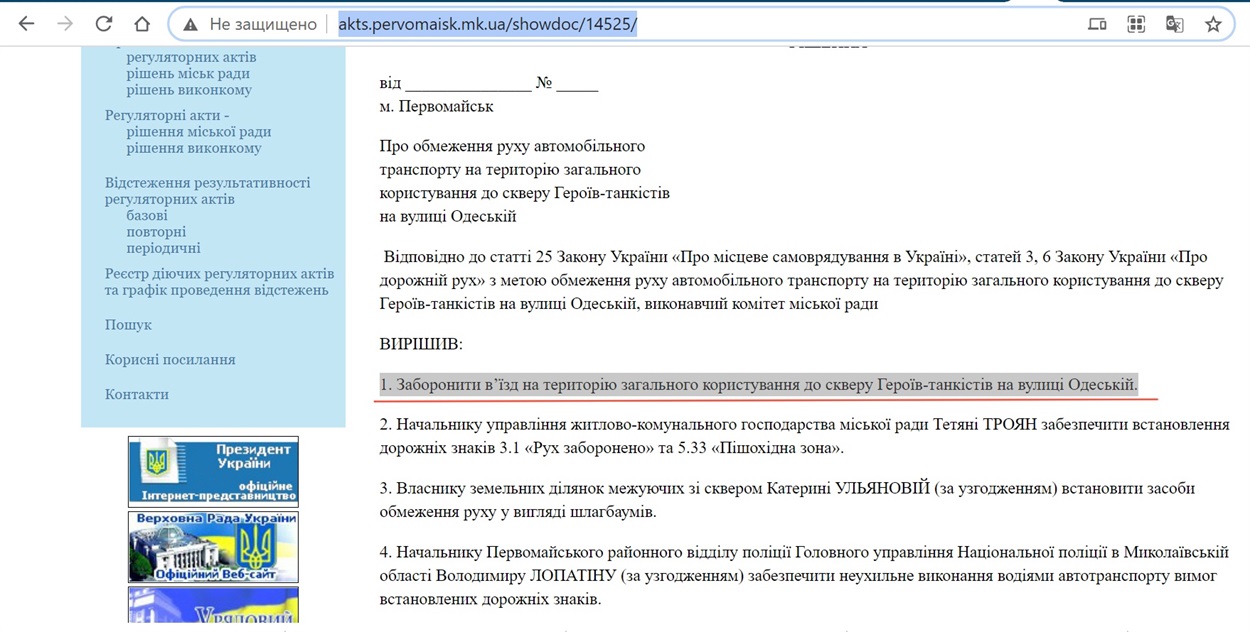Click item 2 mentioning Тетяні ТРОЯН

pos(804,436)
